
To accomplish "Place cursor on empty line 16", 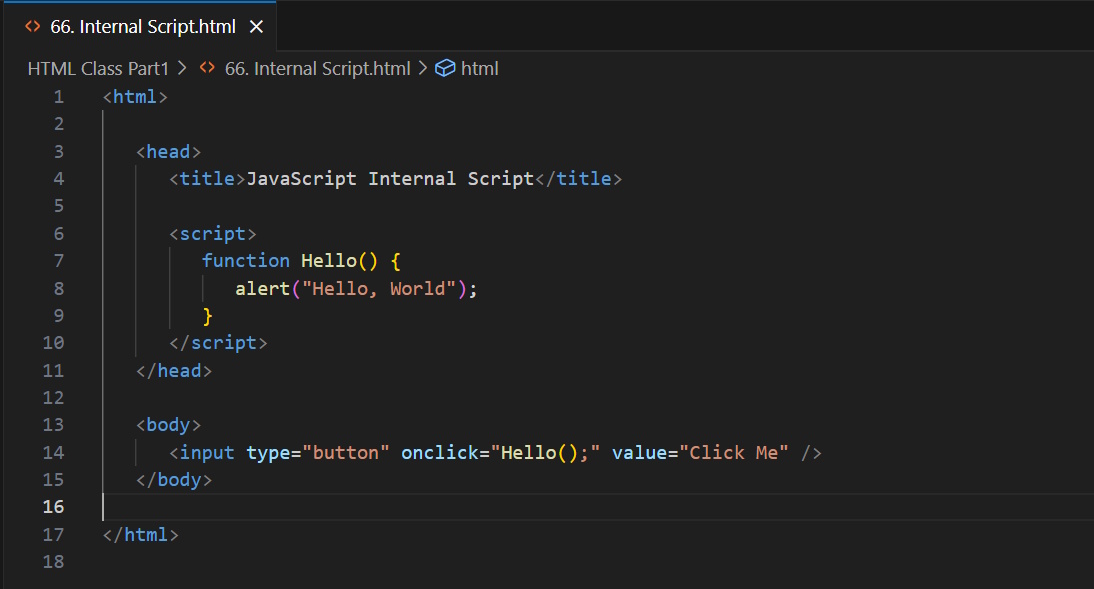I will click(x=400, y=507).
